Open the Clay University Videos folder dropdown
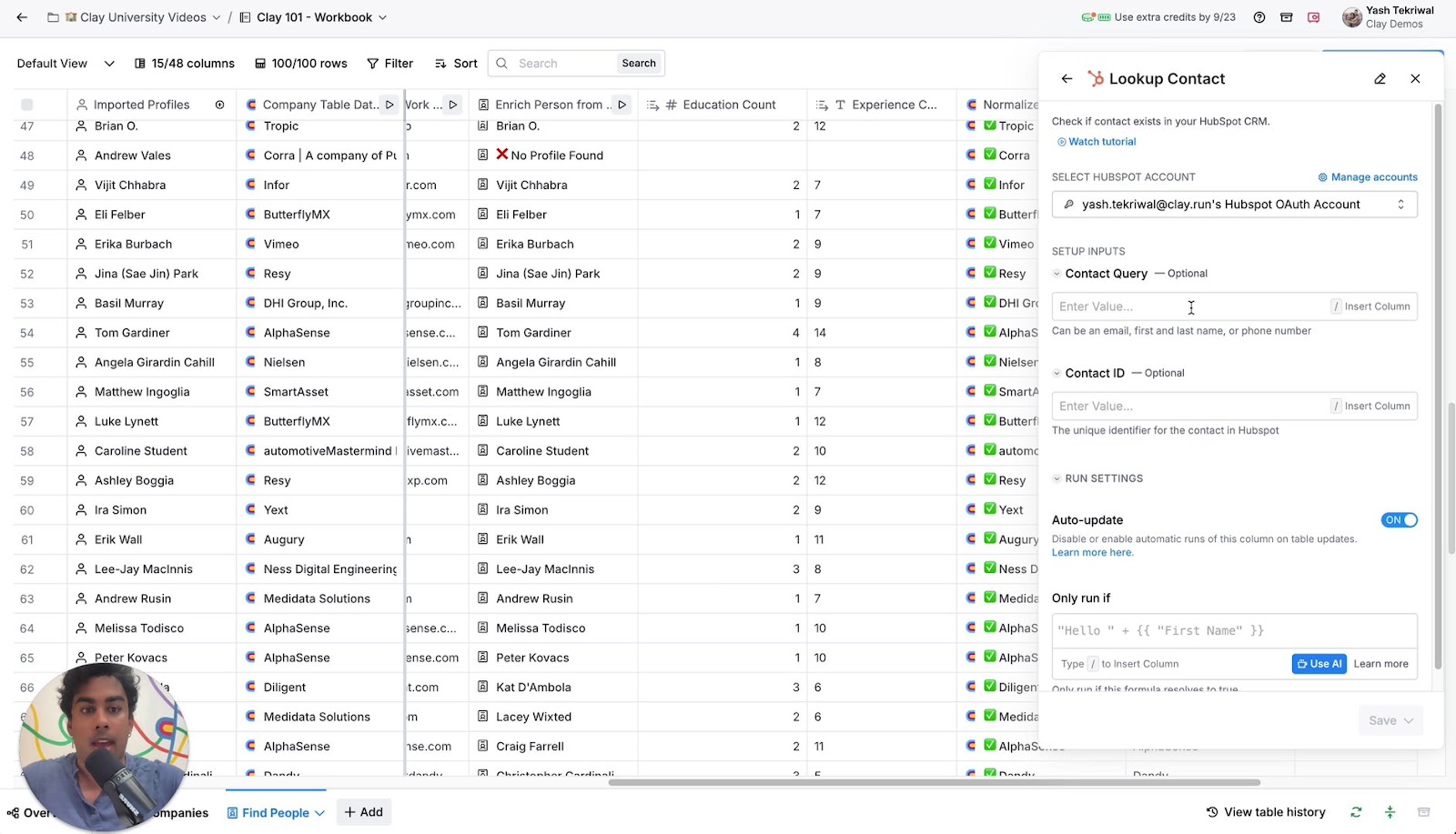 point(216,17)
